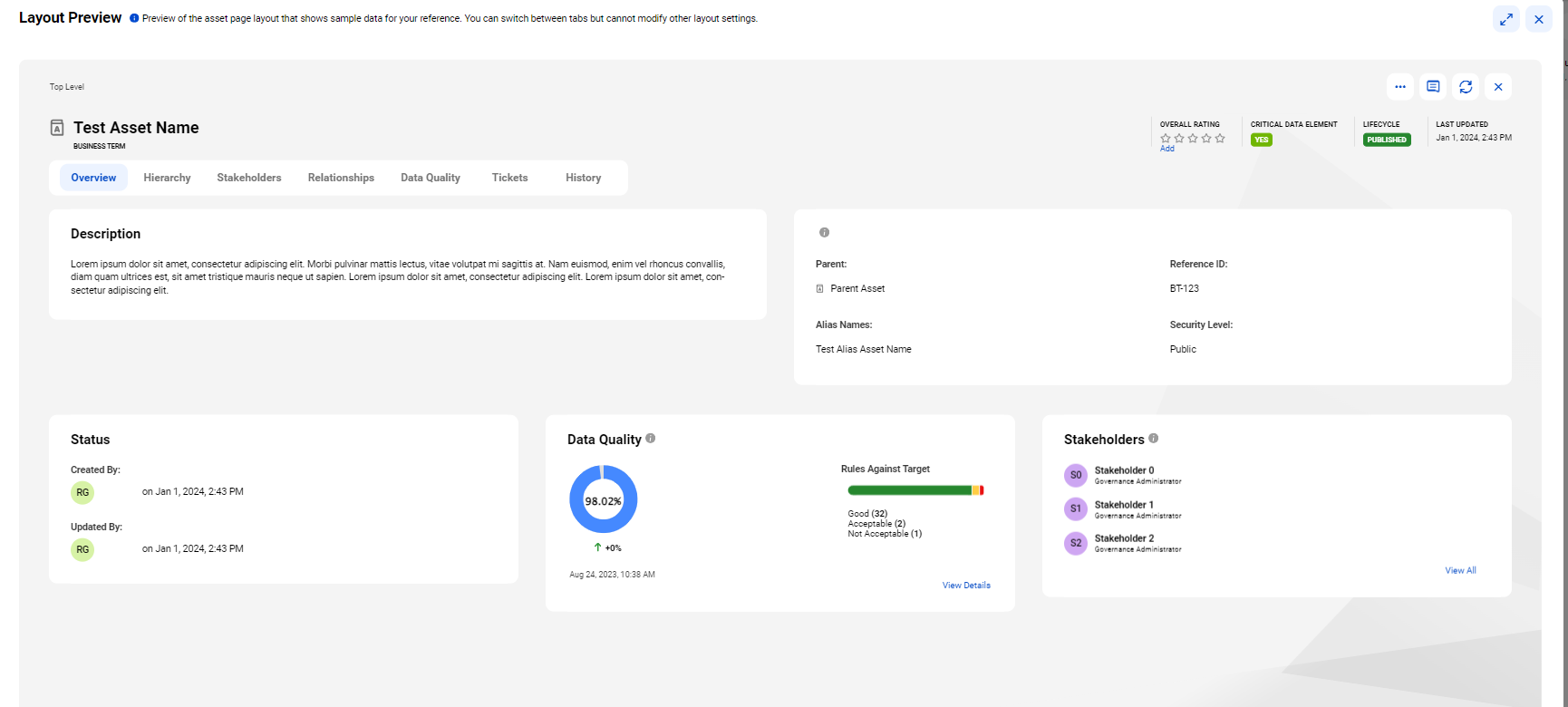Screen dimensions: 1568x707
Task: Click View Details in Data Quality card
Action: pyautogui.click(x=966, y=586)
